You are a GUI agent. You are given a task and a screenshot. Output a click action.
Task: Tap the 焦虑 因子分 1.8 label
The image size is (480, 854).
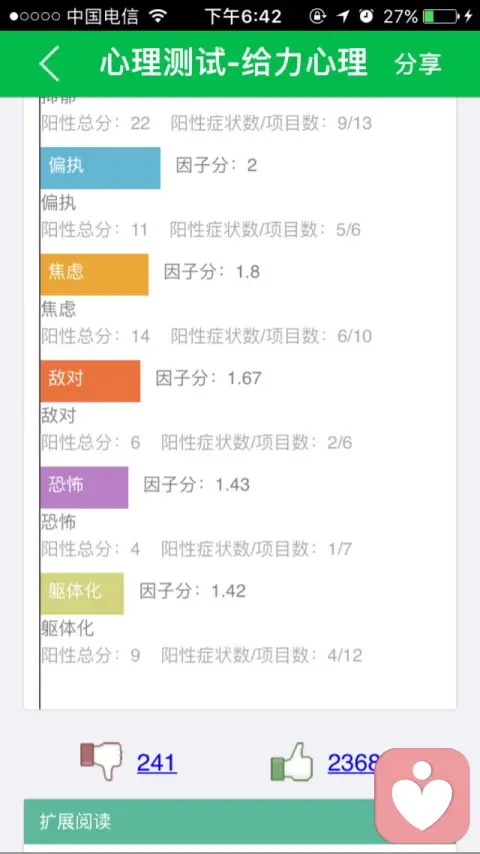click(x=212, y=271)
